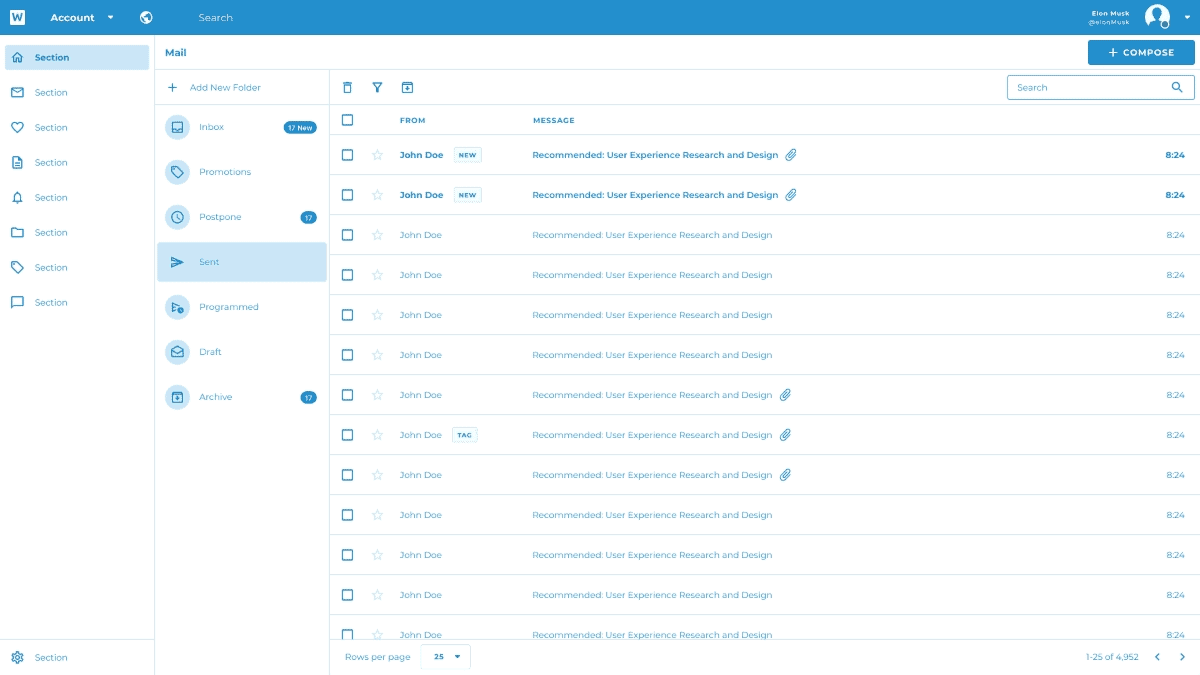1200x675 pixels.
Task: Toggle the select-all checkbox in header
Action: point(347,120)
